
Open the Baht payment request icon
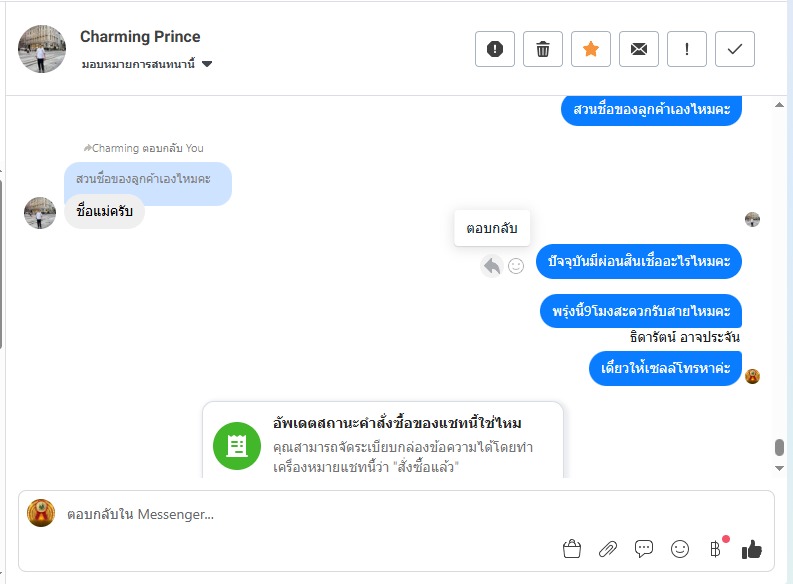click(715, 549)
